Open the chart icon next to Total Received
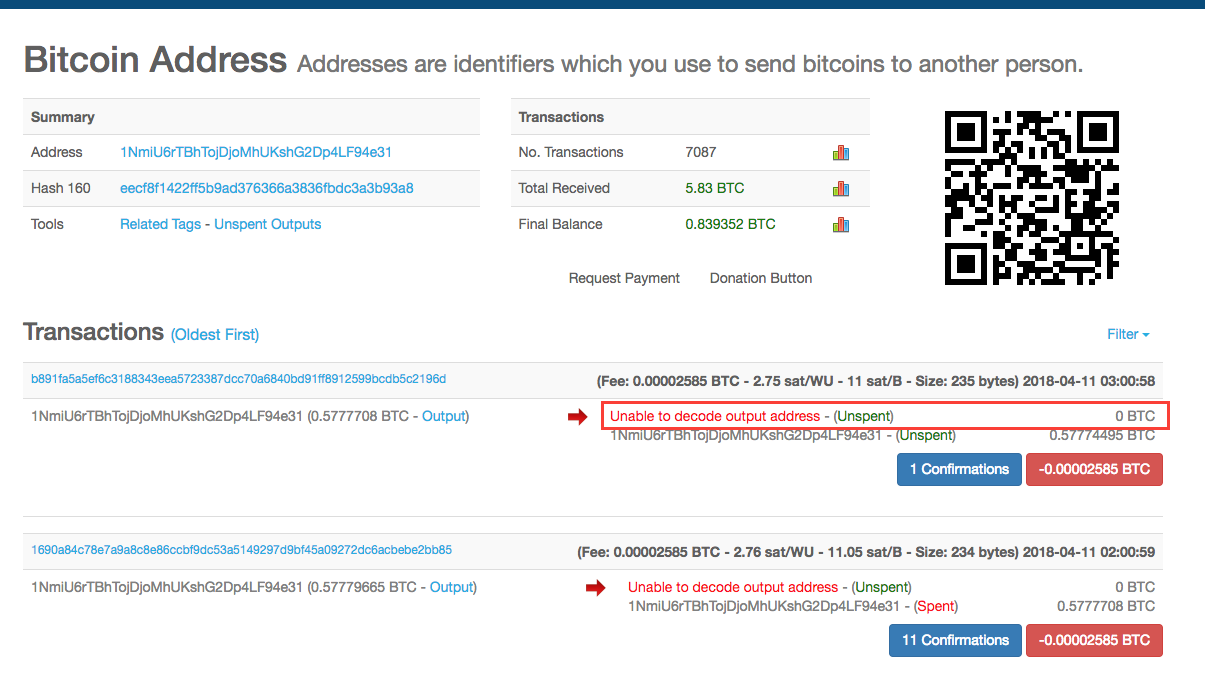Viewport: 1205px width, 696px height. coord(841,188)
